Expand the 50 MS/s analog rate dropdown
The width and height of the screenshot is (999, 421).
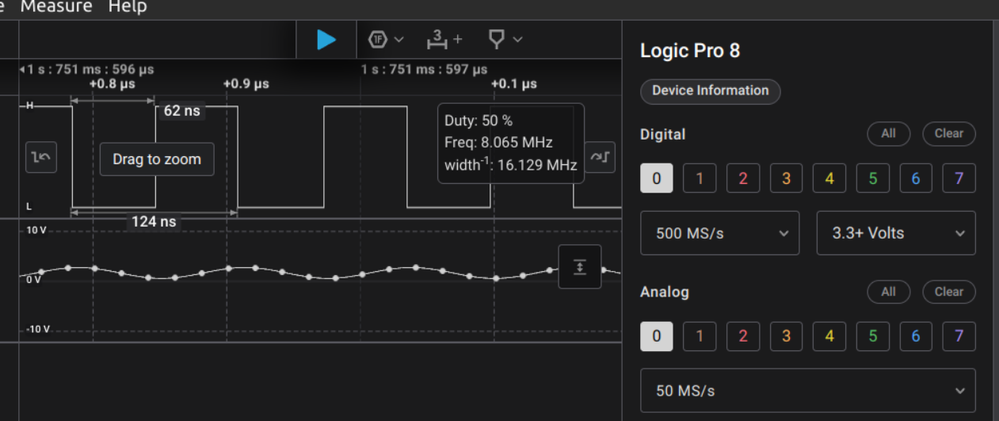pyautogui.click(x=807, y=390)
